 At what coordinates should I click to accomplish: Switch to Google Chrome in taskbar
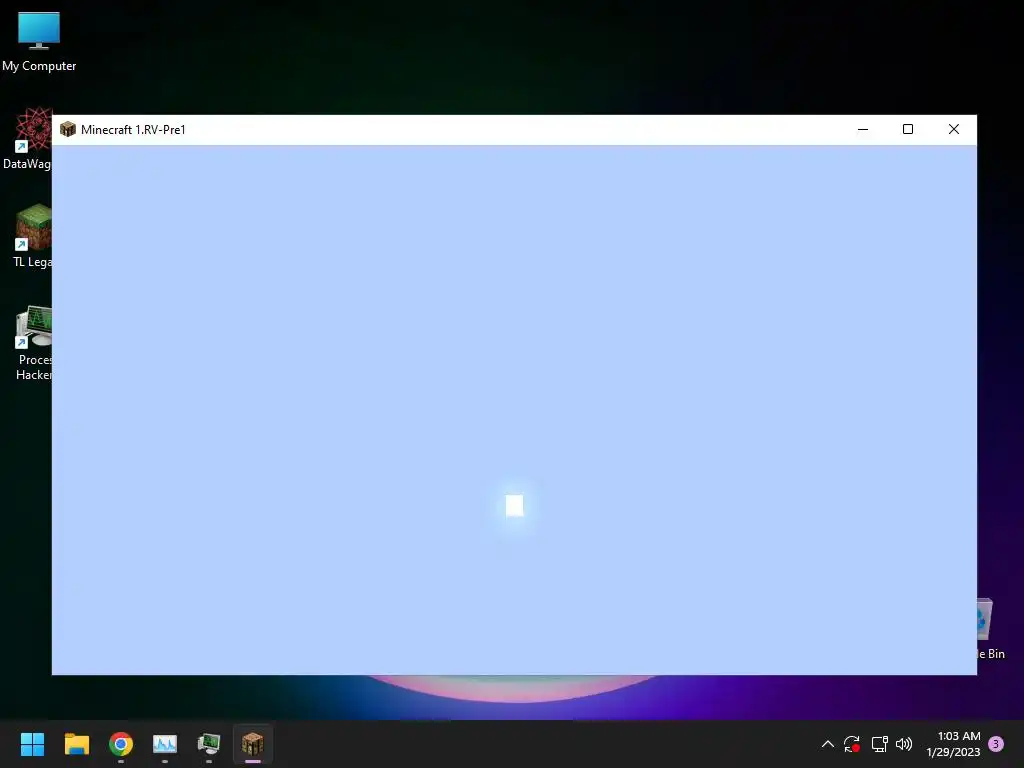point(121,744)
